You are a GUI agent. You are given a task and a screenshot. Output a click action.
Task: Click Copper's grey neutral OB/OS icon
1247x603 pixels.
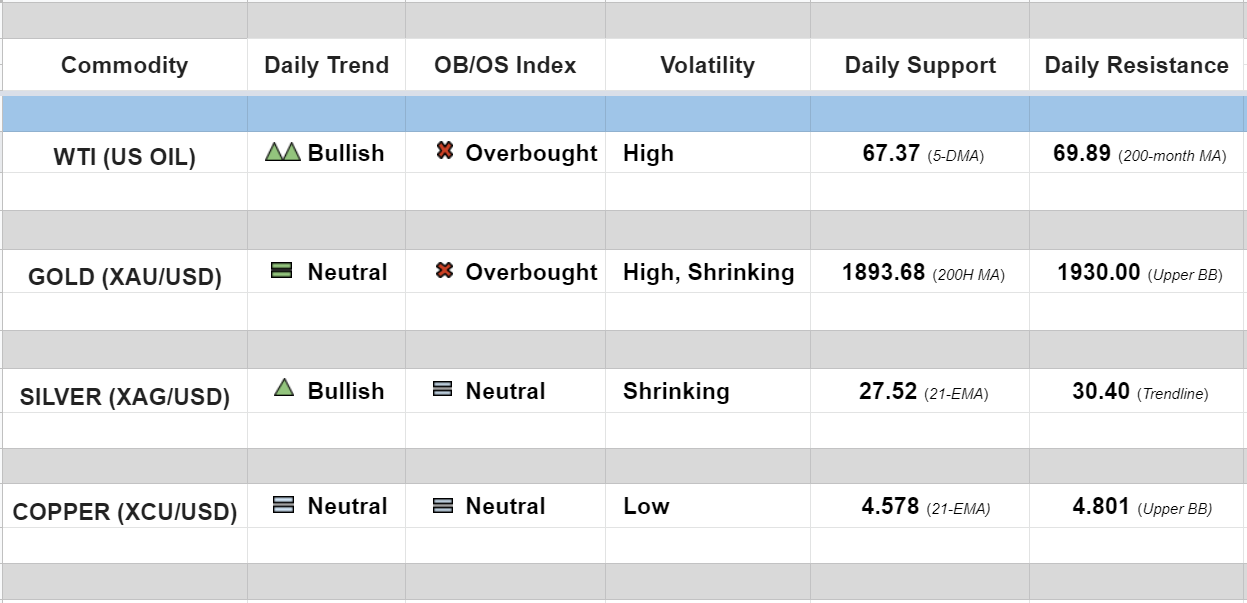443,506
